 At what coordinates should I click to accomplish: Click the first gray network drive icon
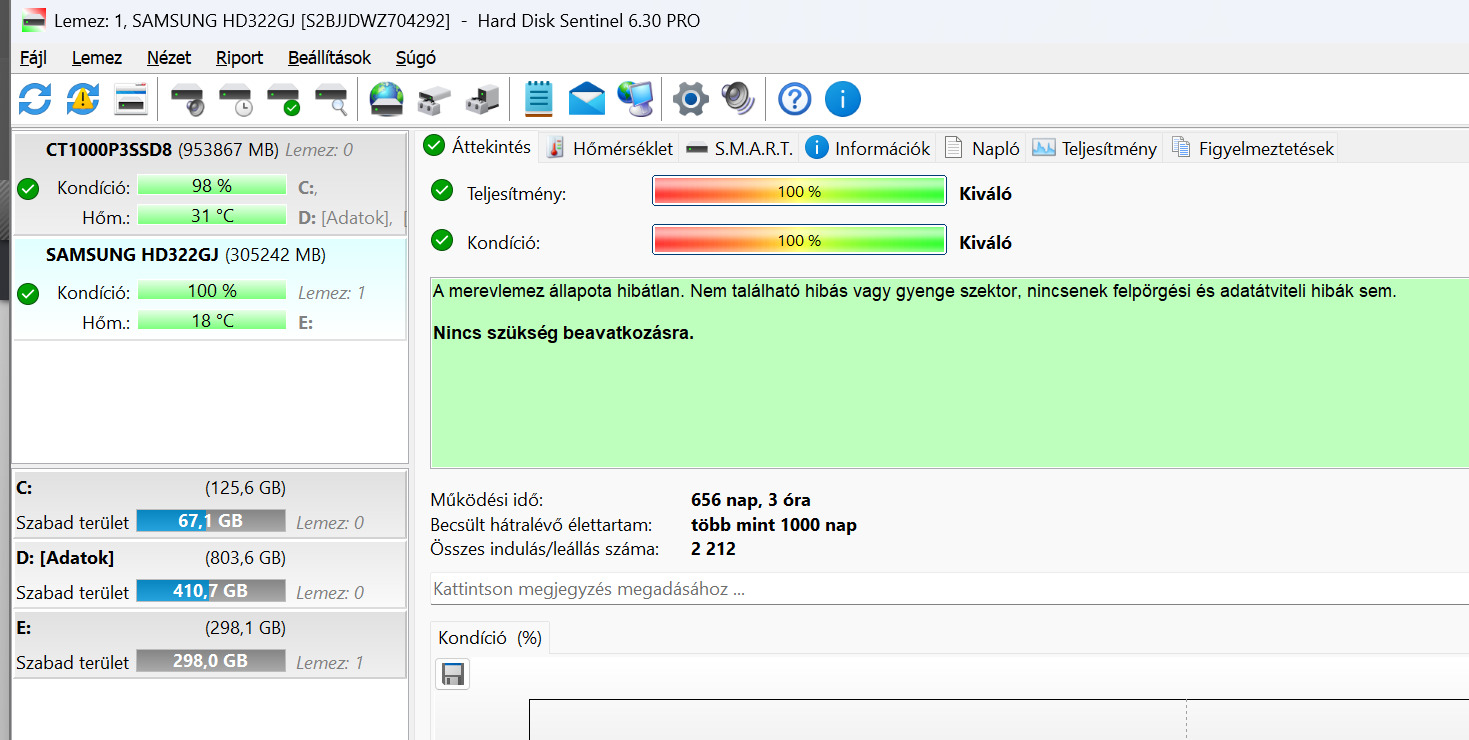click(x=435, y=100)
